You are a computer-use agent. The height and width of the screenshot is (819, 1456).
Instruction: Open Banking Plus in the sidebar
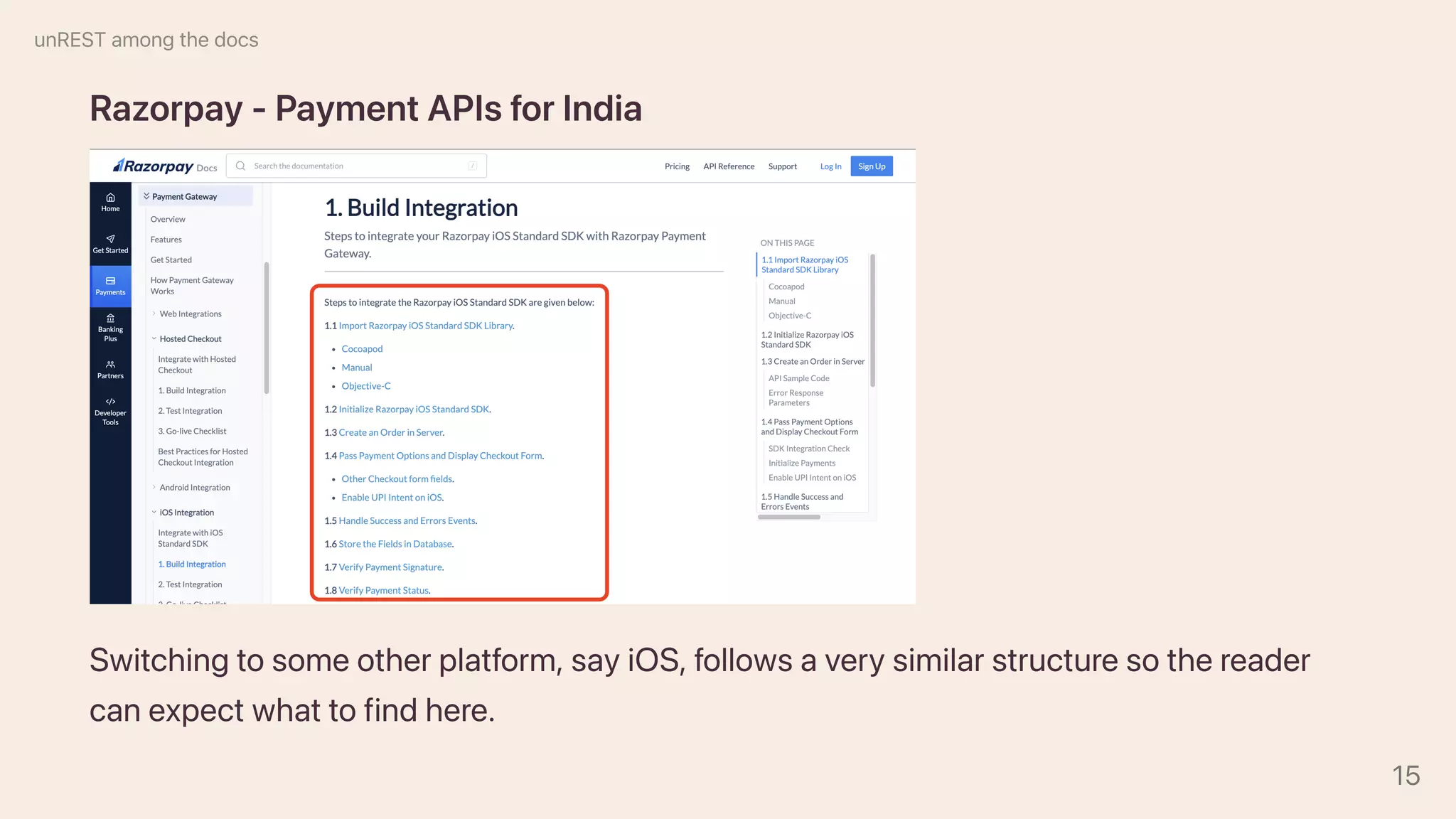(110, 328)
